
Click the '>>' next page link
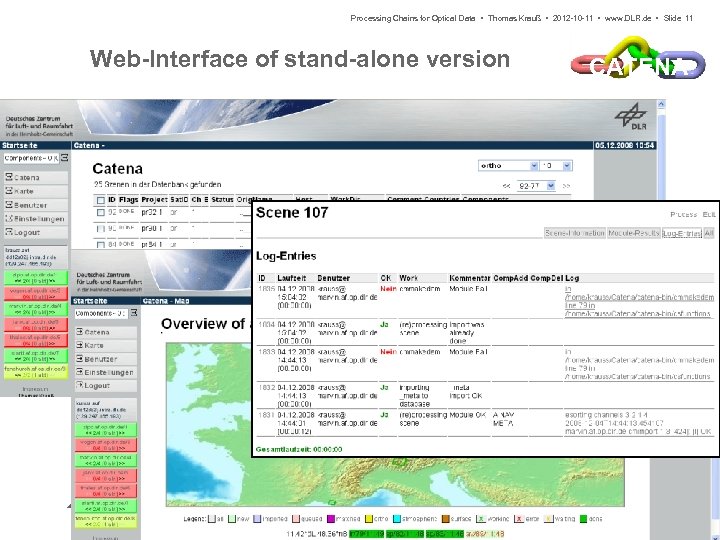[567, 186]
